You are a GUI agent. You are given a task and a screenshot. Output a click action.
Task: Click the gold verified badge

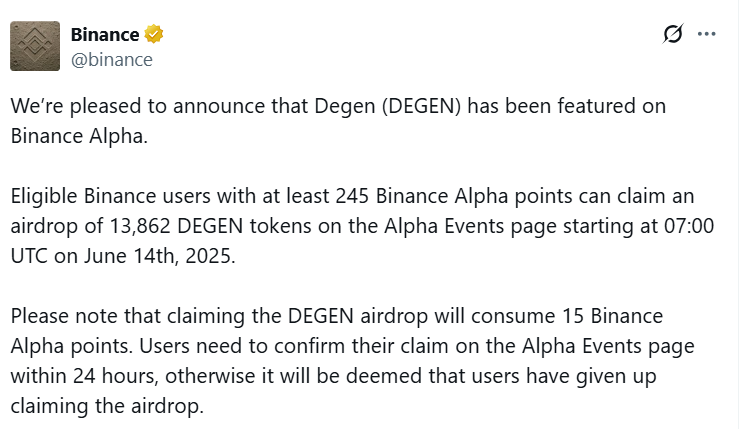pos(153,34)
